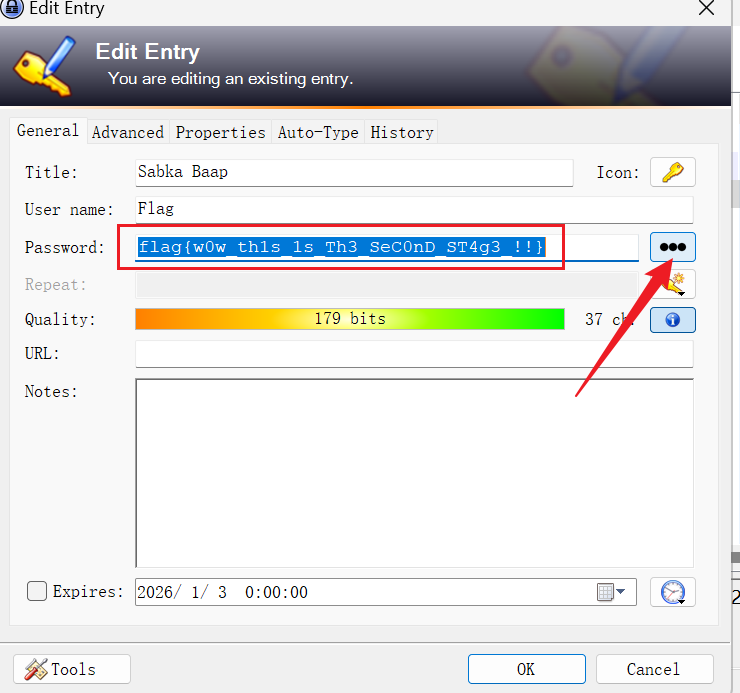Enable the Expires checkbox
The width and height of the screenshot is (740, 693).
[x=37, y=592]
